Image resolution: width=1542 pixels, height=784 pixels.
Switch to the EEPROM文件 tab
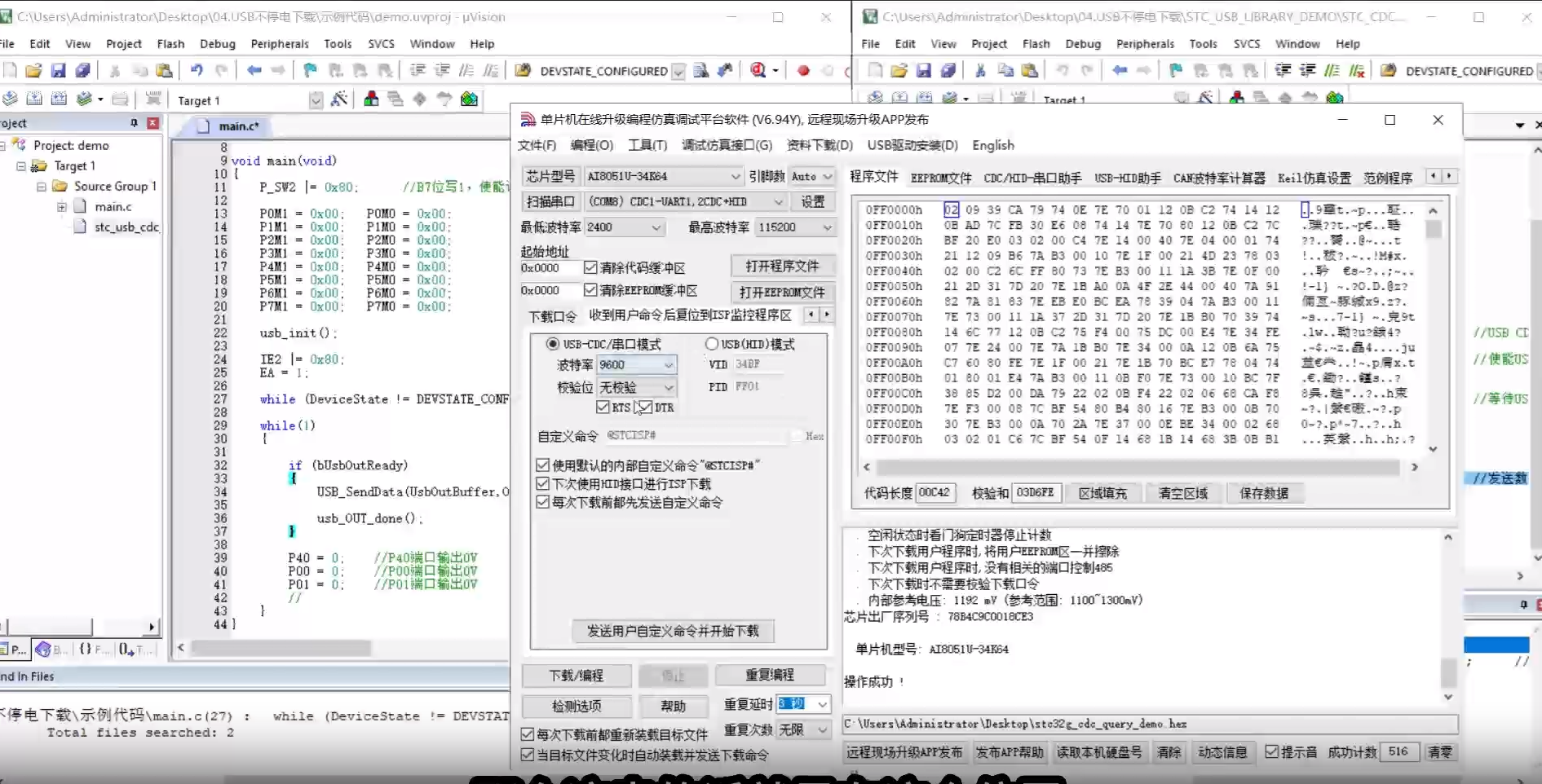[940, 178]
